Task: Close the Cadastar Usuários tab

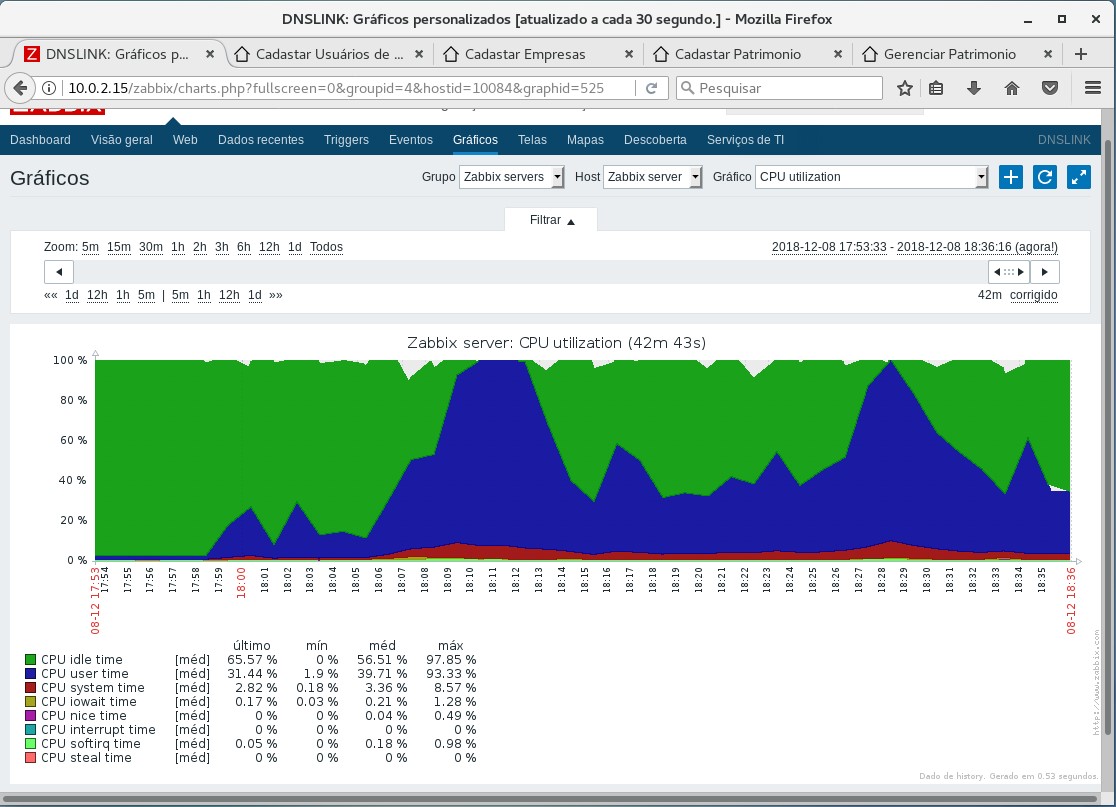Action: pyautogui.click(x=419, y=54)
